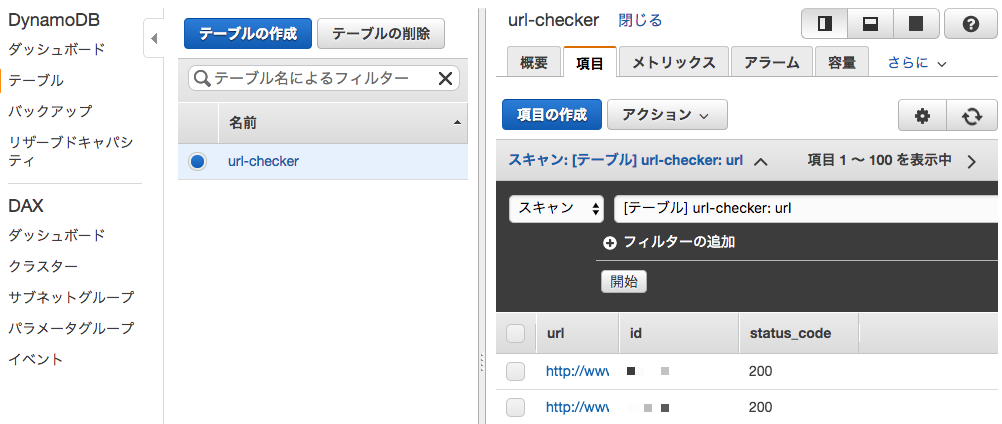Open the アラーム alarms tab

tap(772, 62)
